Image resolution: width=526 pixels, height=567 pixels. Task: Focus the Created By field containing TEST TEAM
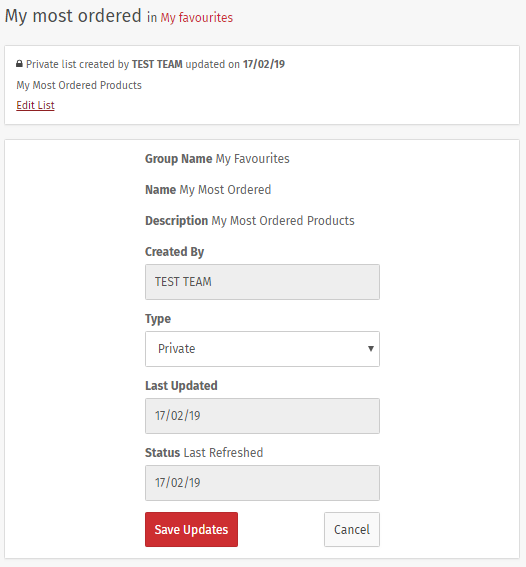[x=262, y=282]
